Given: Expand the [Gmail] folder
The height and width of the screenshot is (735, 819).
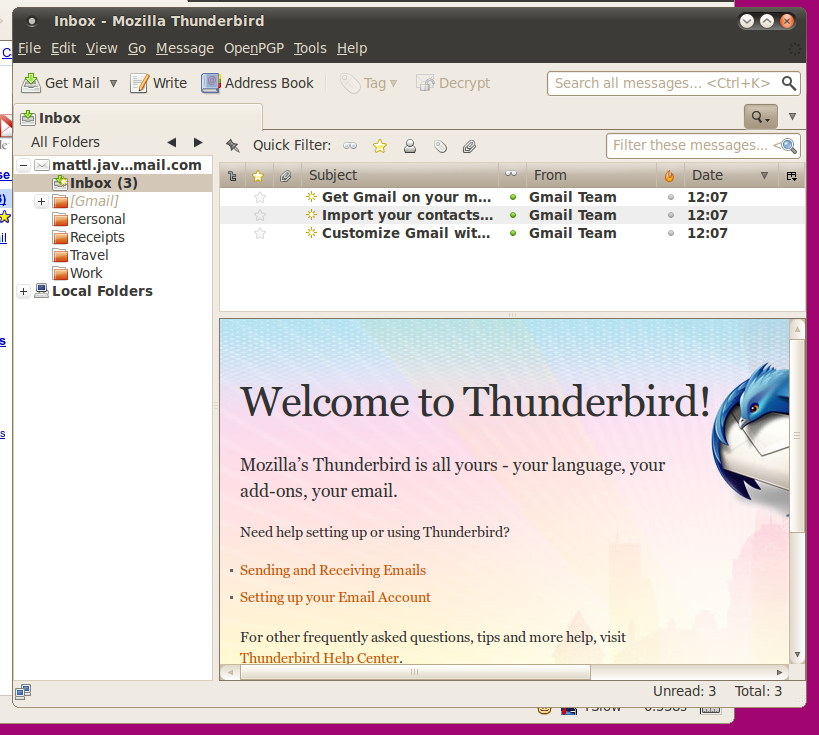Looking at the screenshot, I should [x=41, y=201].
